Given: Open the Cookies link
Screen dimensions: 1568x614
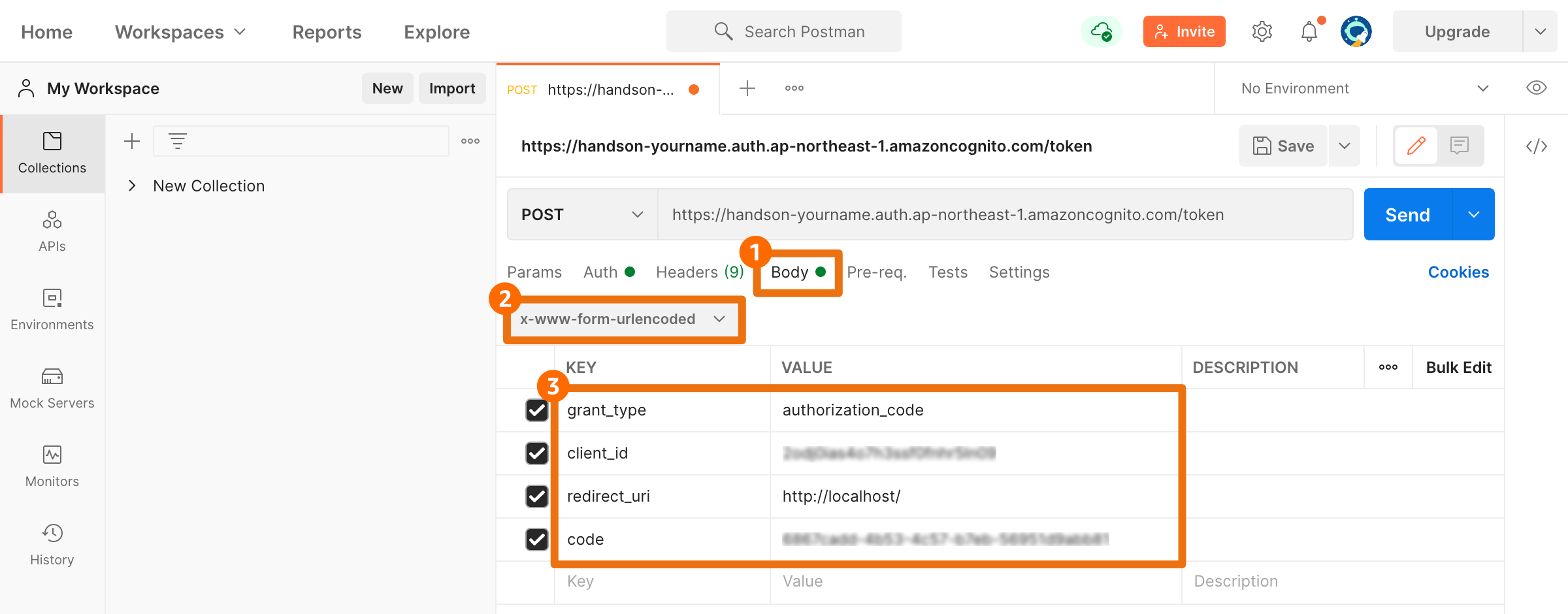Looking at the screenshot, I should (x=1458, y=272).
